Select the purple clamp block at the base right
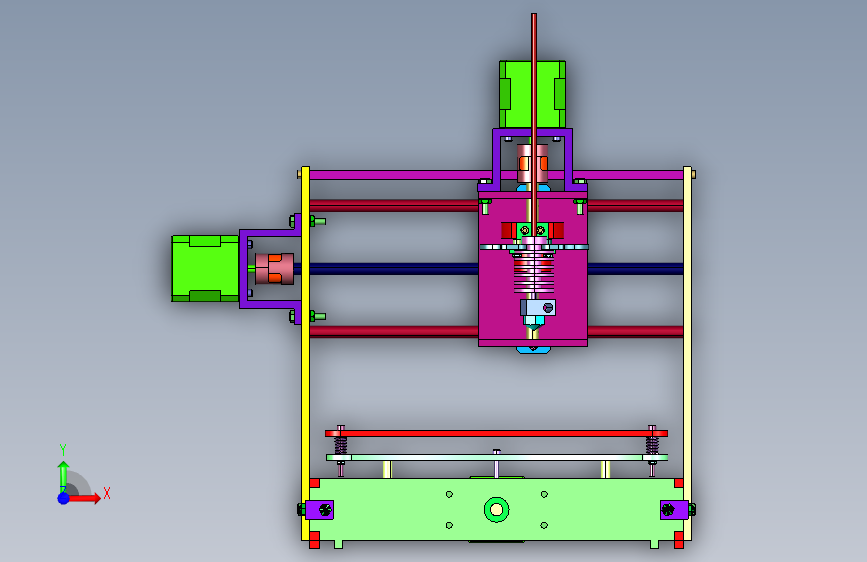867x562 pixels. click(x=674, y=510)
